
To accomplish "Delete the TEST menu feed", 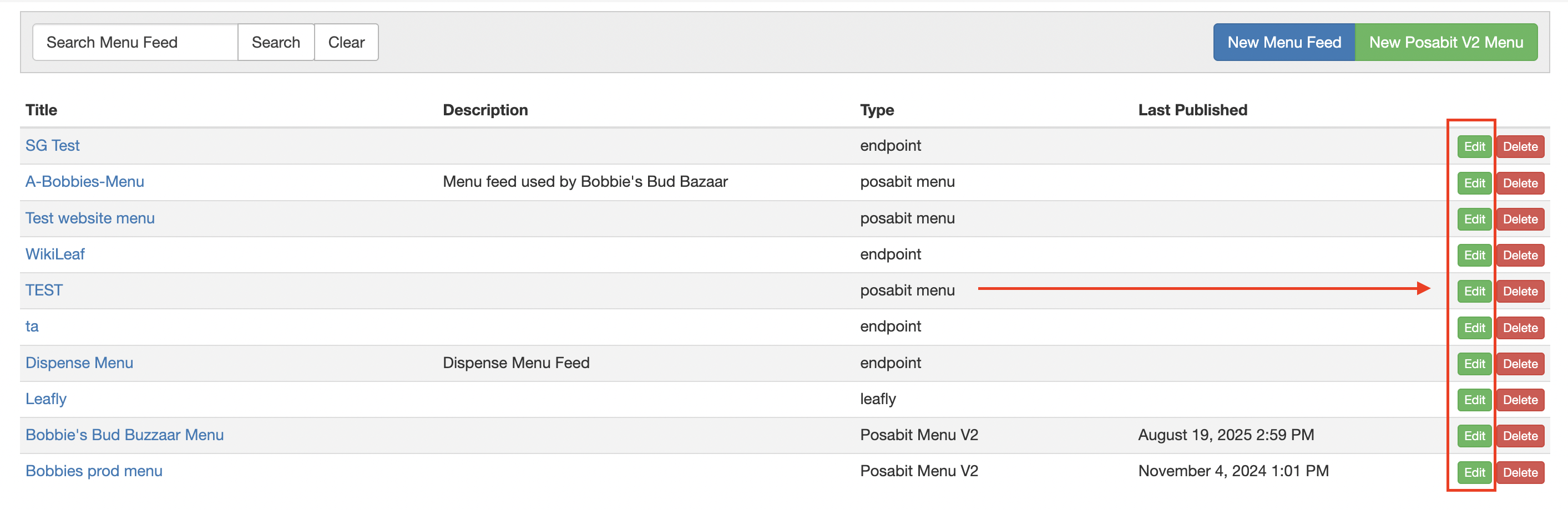I will (x=1520, y=292).
